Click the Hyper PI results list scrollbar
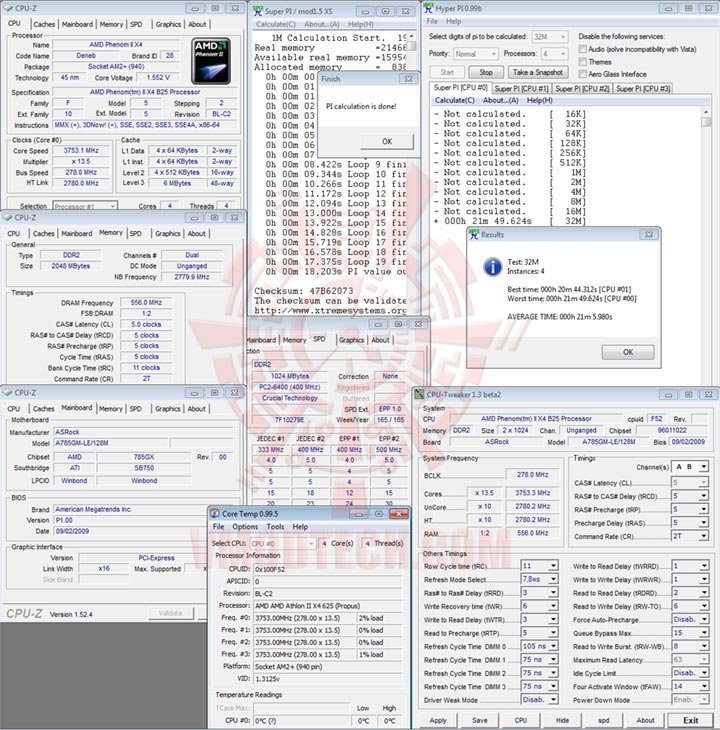Viewport: 720px width, 730px height. click(706, 121)
